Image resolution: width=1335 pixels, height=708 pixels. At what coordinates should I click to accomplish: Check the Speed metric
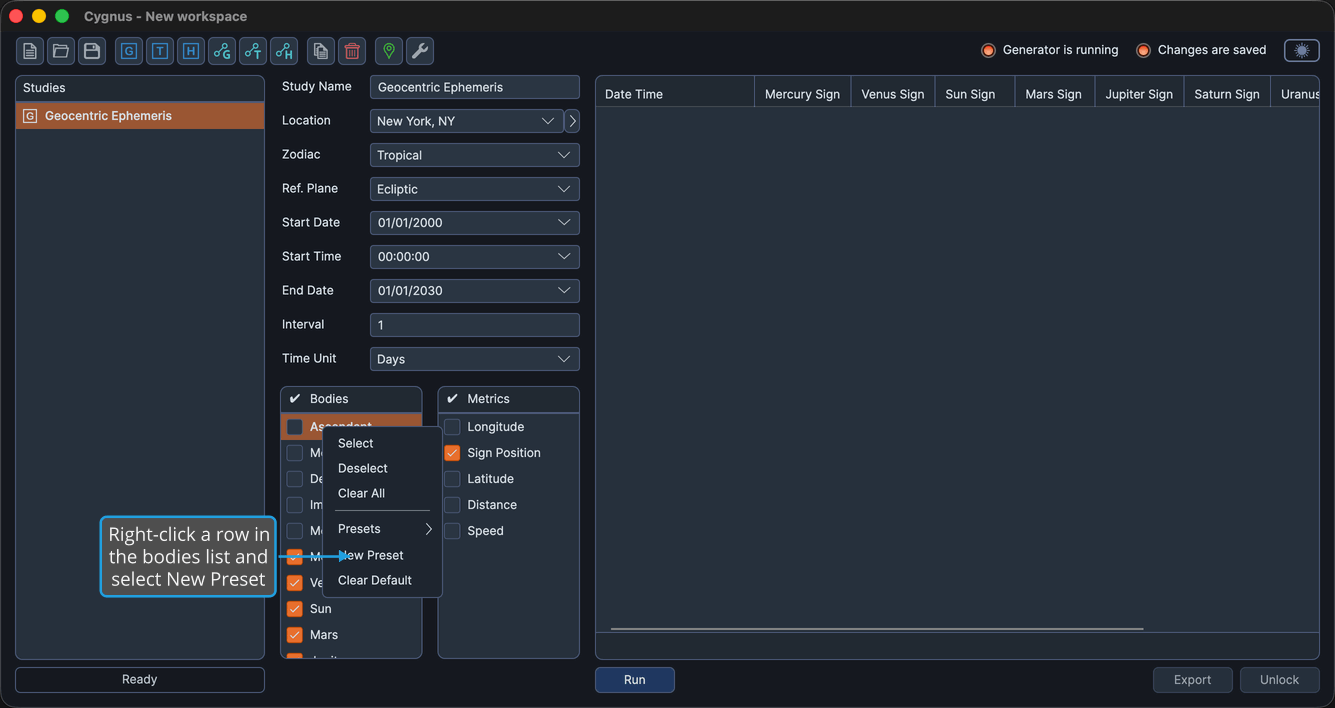[452, 531]
